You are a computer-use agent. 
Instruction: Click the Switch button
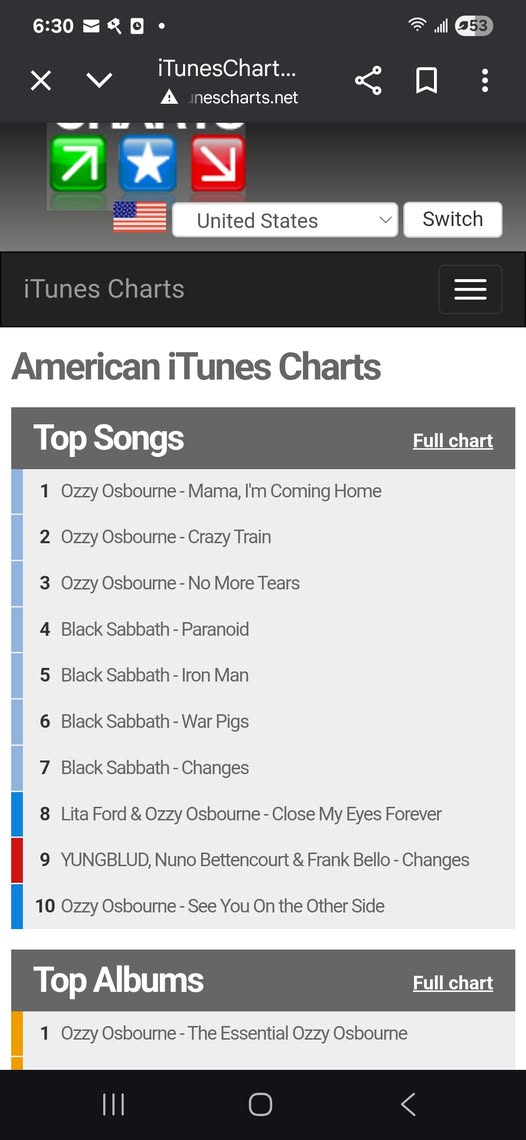coord(453,220)
